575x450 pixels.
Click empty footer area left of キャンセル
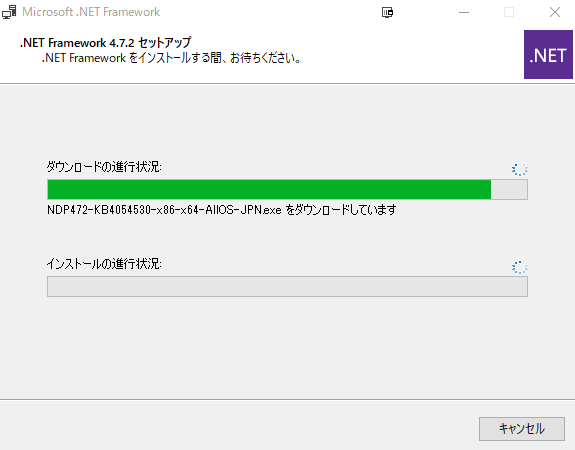(238, 427)
